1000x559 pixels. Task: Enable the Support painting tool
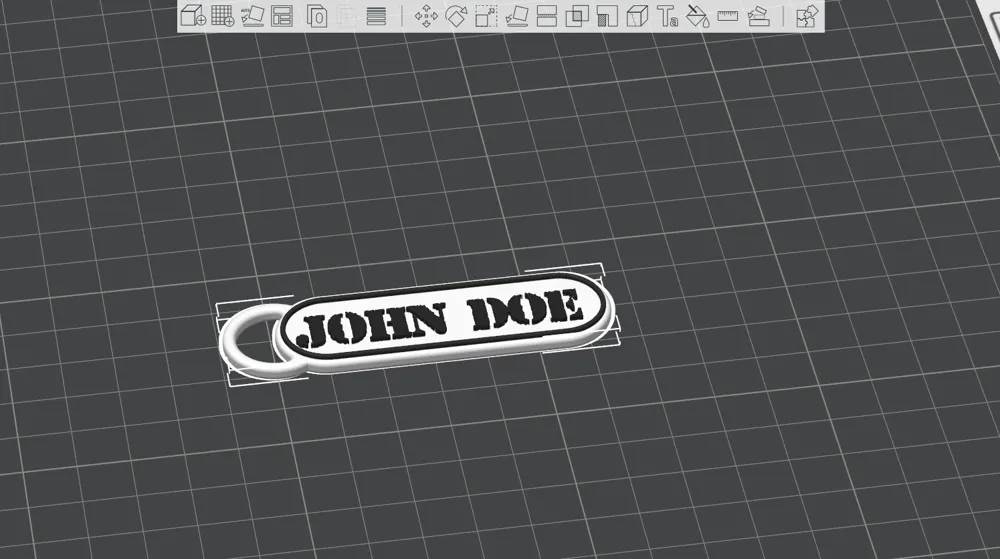(607, 15)
